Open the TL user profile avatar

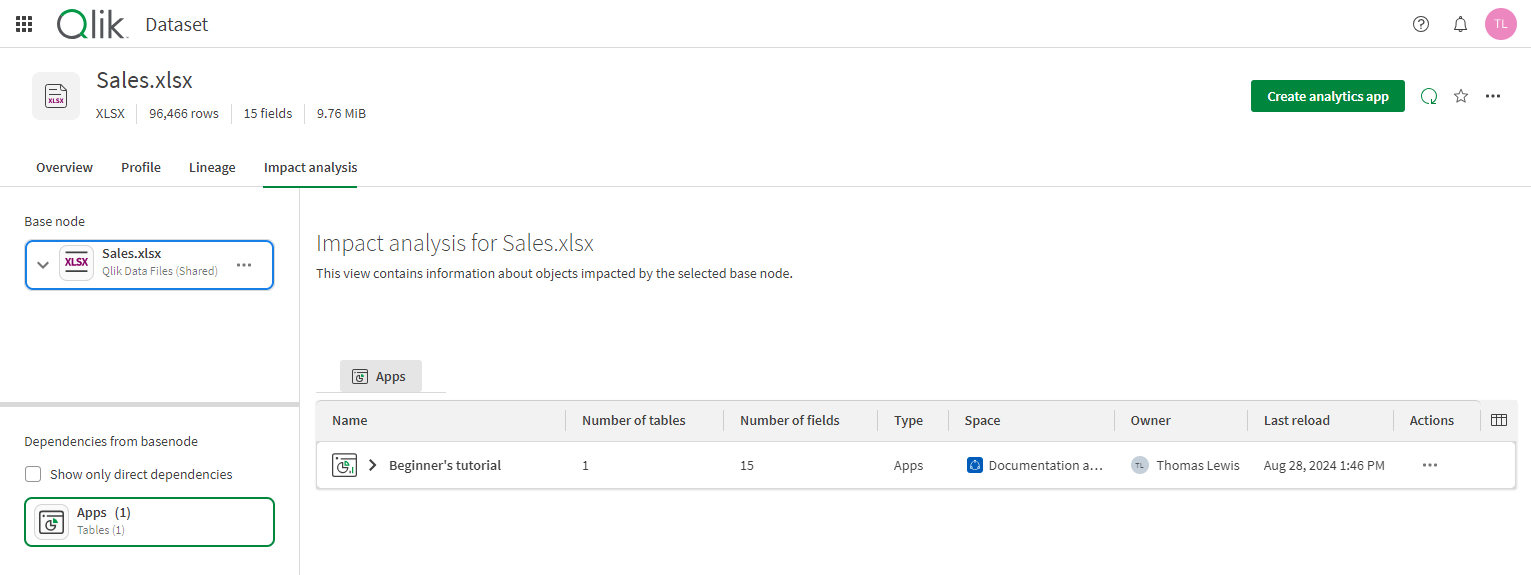click(1500, 24)
